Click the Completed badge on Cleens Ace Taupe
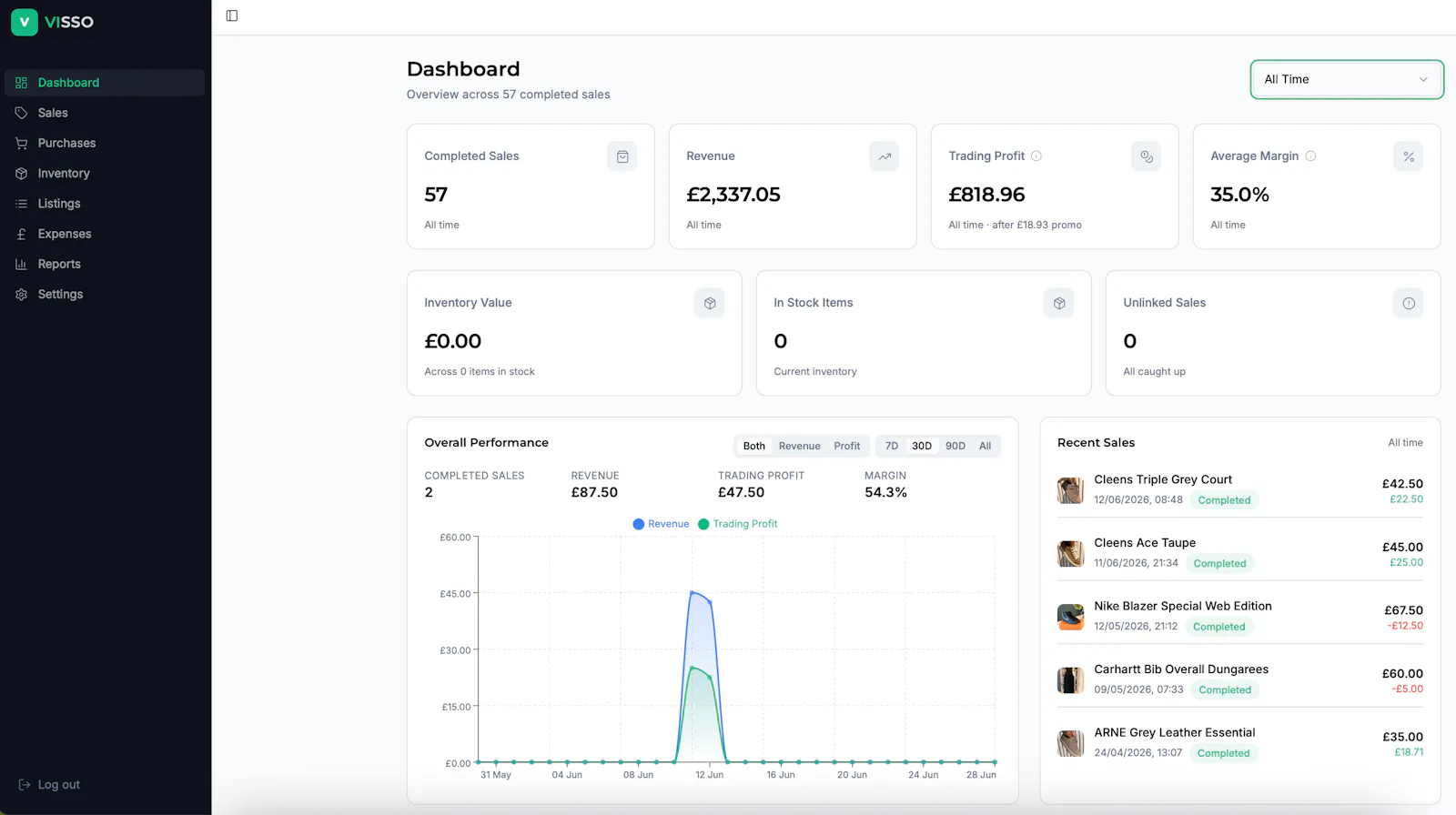Viewport: 1456px width, 815px height. point(1219,564)
